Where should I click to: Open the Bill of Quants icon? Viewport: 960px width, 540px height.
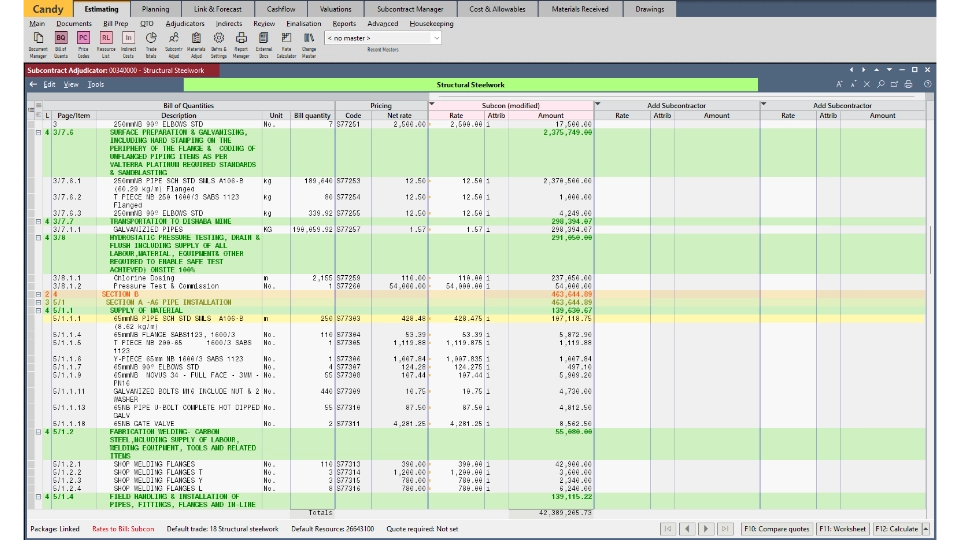(61, 45)
